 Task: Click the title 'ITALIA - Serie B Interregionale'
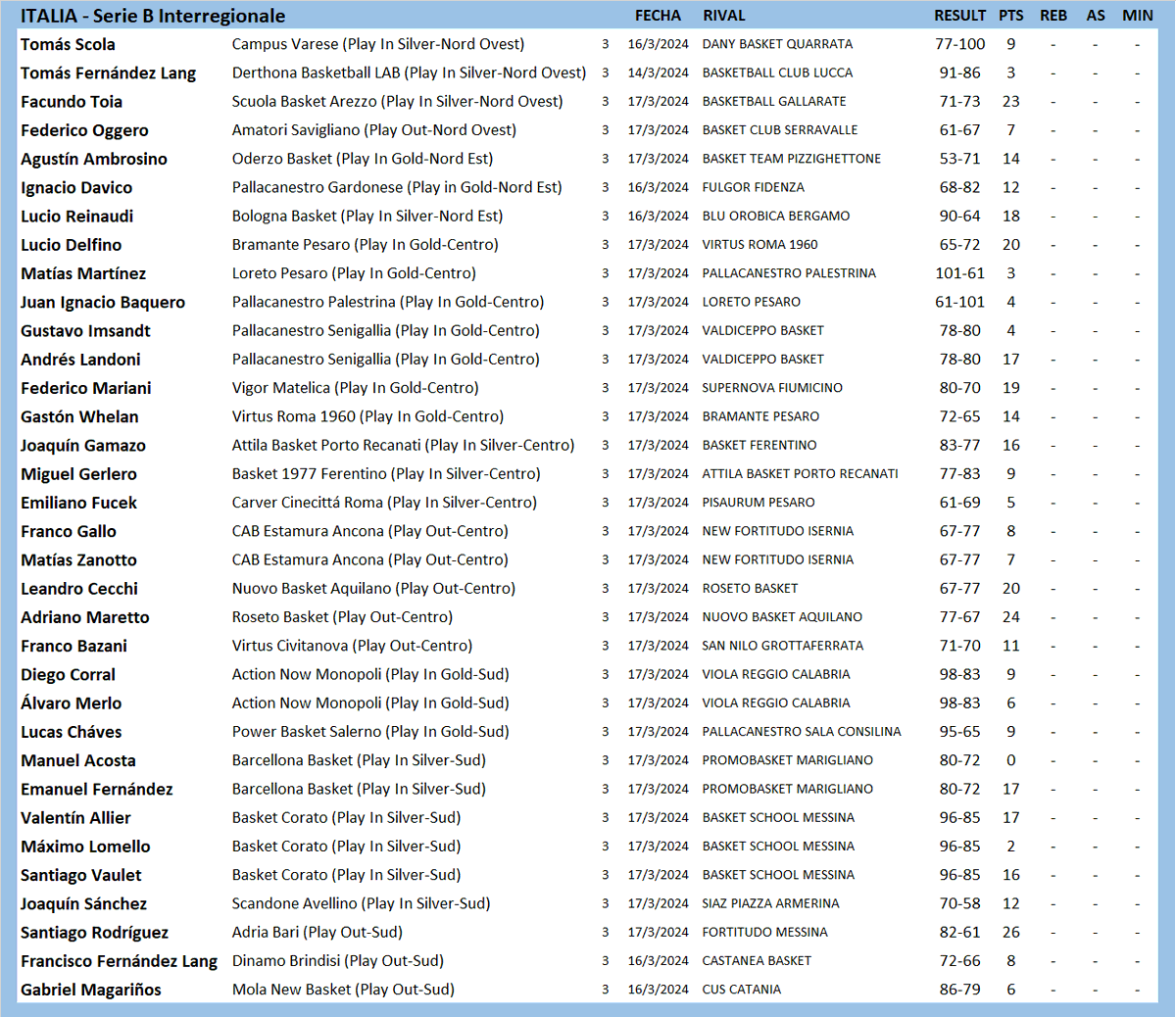(x=153, y=16)
